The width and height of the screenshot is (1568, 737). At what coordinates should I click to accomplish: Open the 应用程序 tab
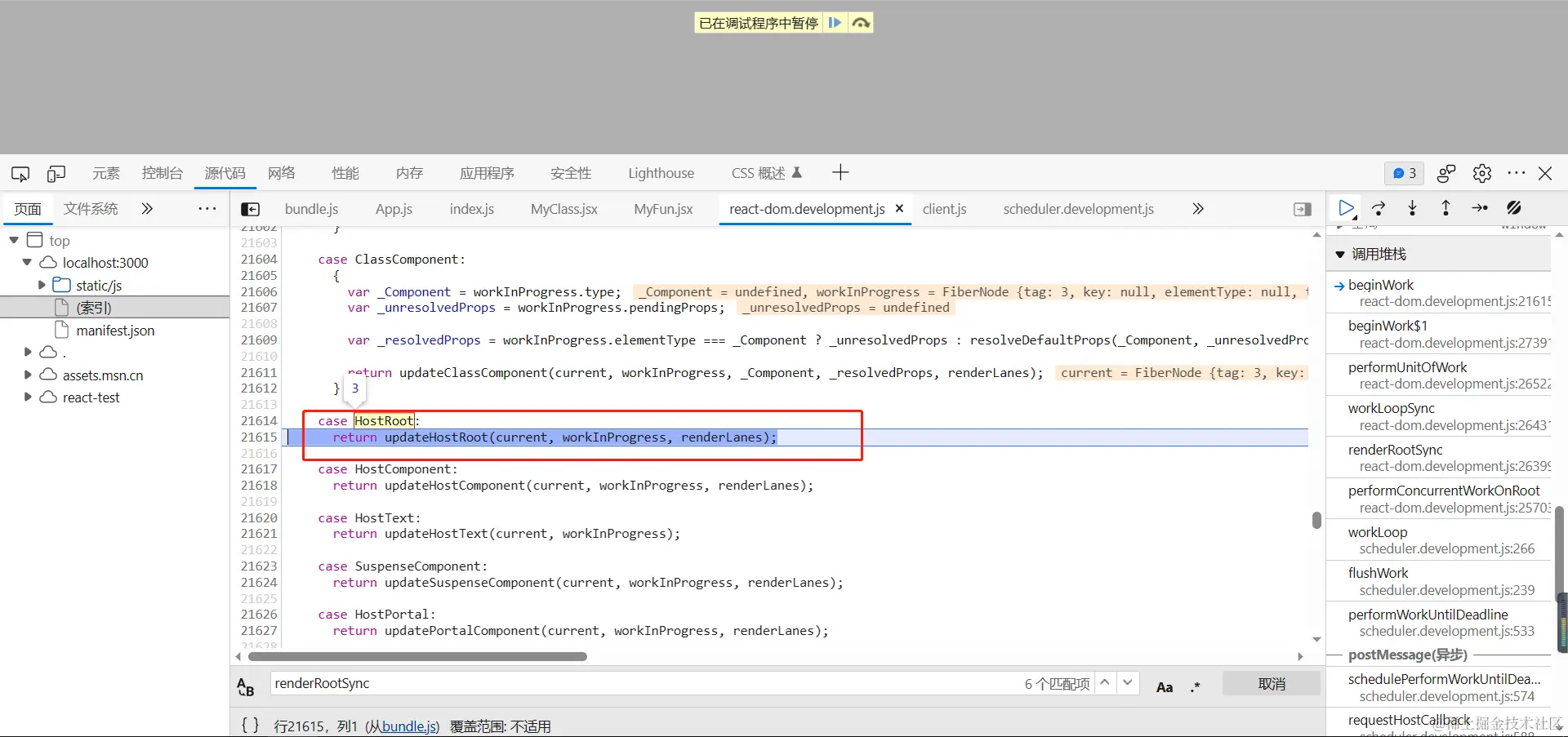tap(487, 173)
